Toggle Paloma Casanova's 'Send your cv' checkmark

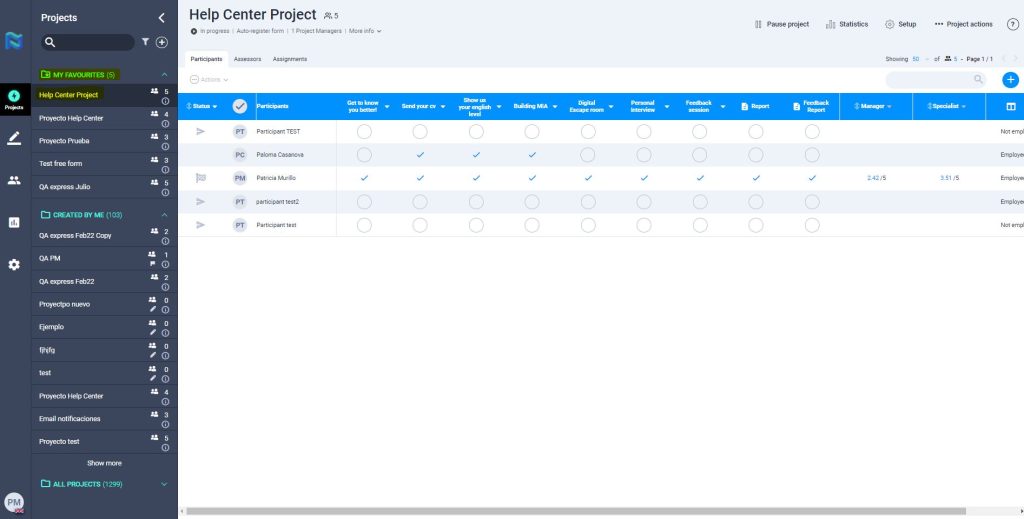coord(420,155)
